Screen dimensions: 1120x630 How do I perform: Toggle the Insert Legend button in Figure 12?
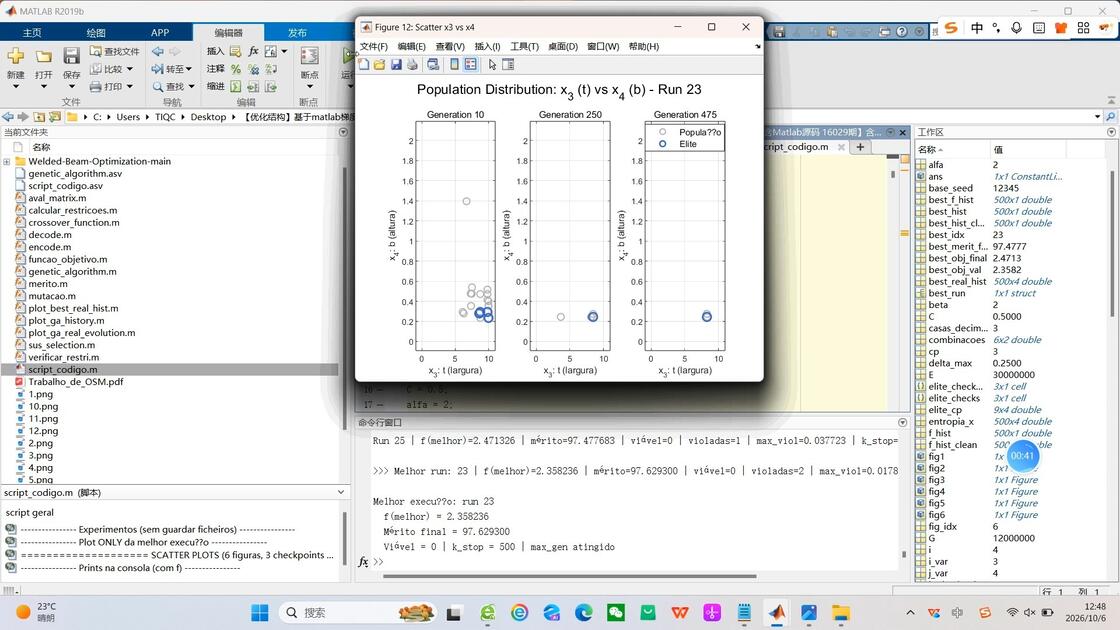click(471, 64)
